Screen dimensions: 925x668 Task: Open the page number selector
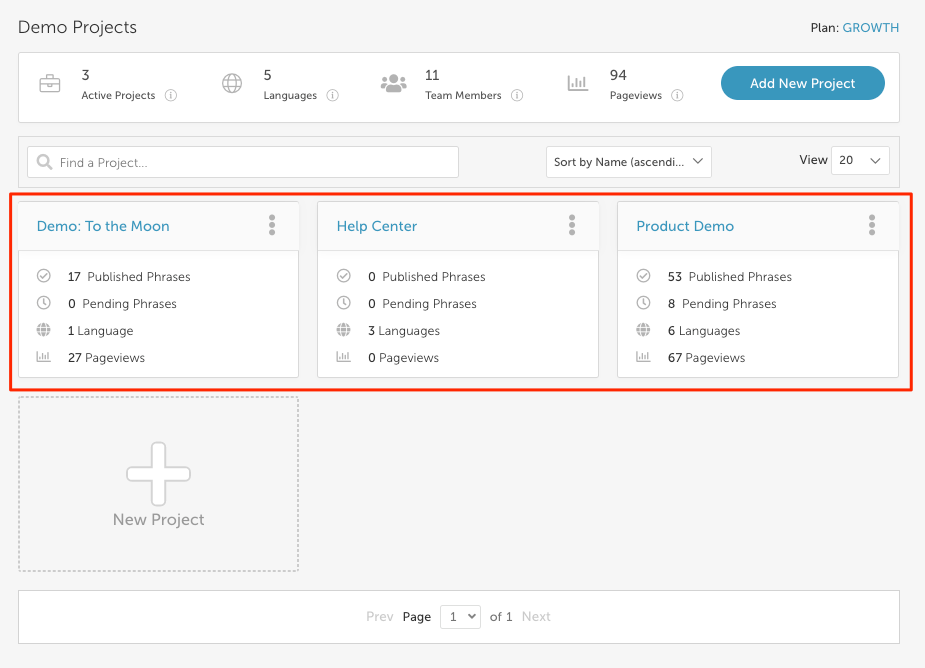pyautogui.click(x=460, y=617)
